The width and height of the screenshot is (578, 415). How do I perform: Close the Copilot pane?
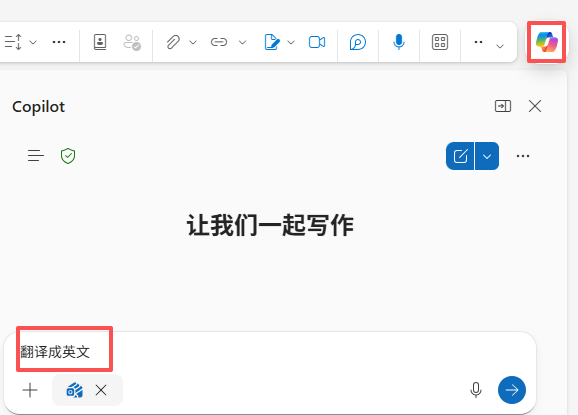point(535,106)
